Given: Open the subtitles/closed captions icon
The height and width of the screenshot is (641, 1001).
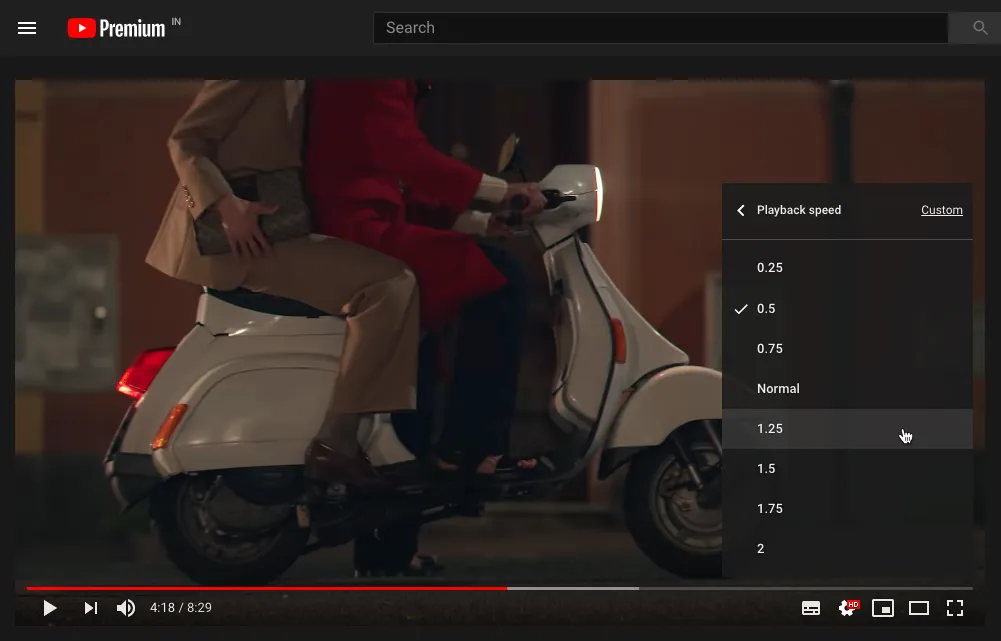Looking at the screenshot, I should pos(811,607).
